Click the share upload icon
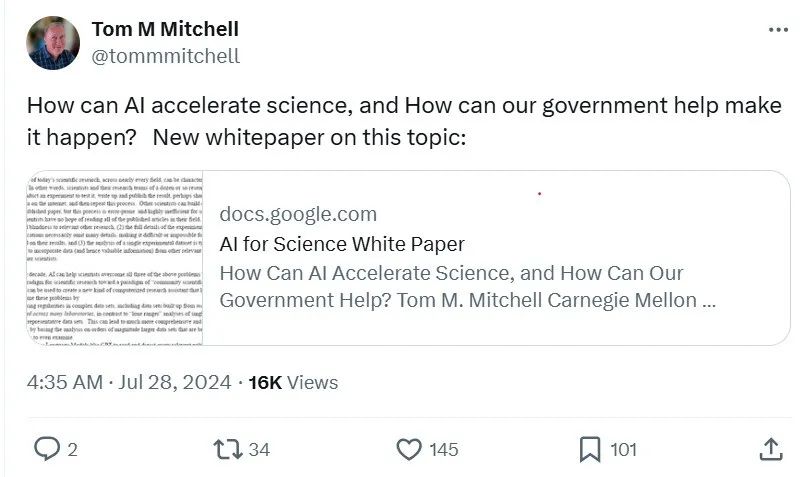This screenshot has width=805, height=477. (x=771, y=449)
